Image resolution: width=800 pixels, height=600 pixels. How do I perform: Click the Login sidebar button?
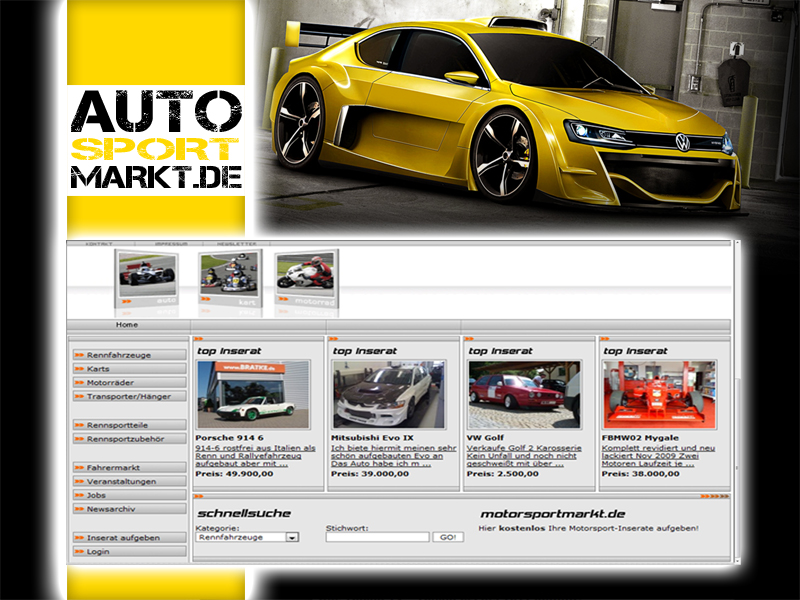tap(130, 551)
